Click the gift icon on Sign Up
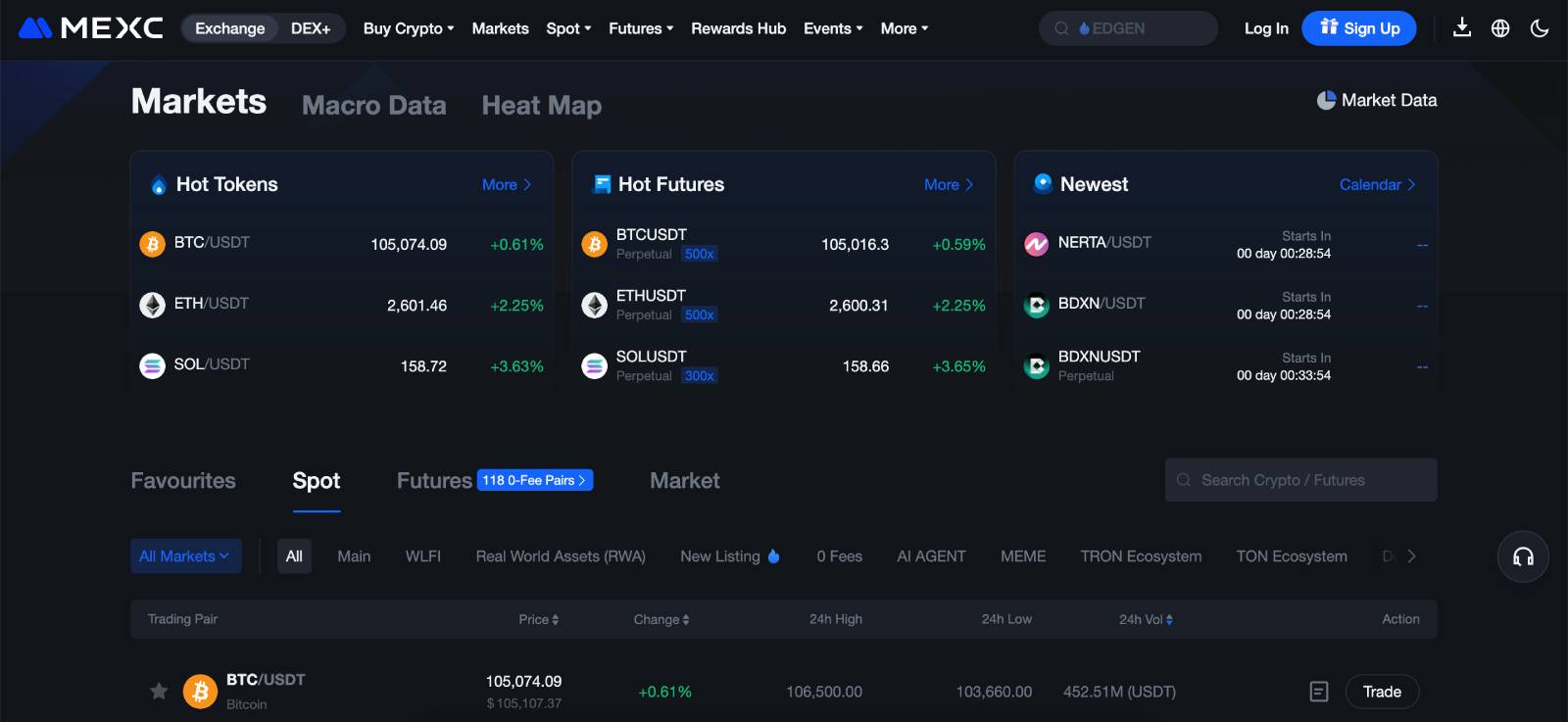This screenshot has height=722, width=1568. coord(1329,27)
